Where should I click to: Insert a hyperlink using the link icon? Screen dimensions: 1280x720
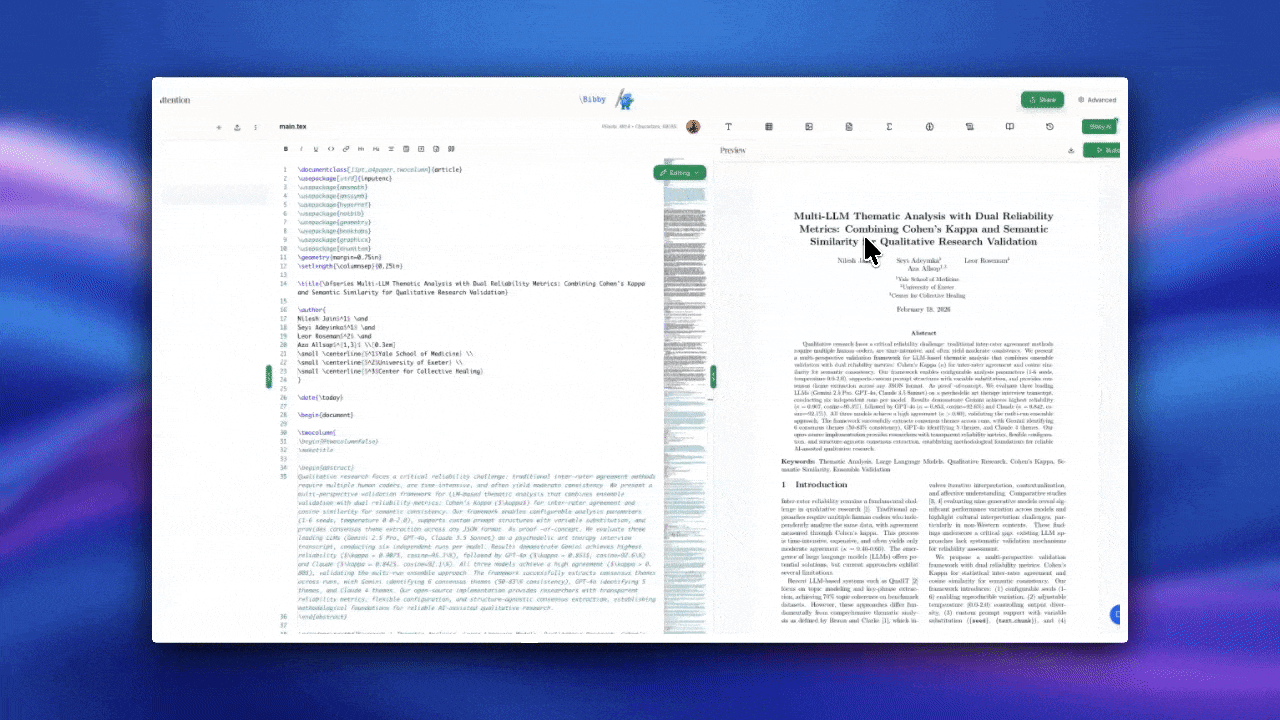point(347,148)
